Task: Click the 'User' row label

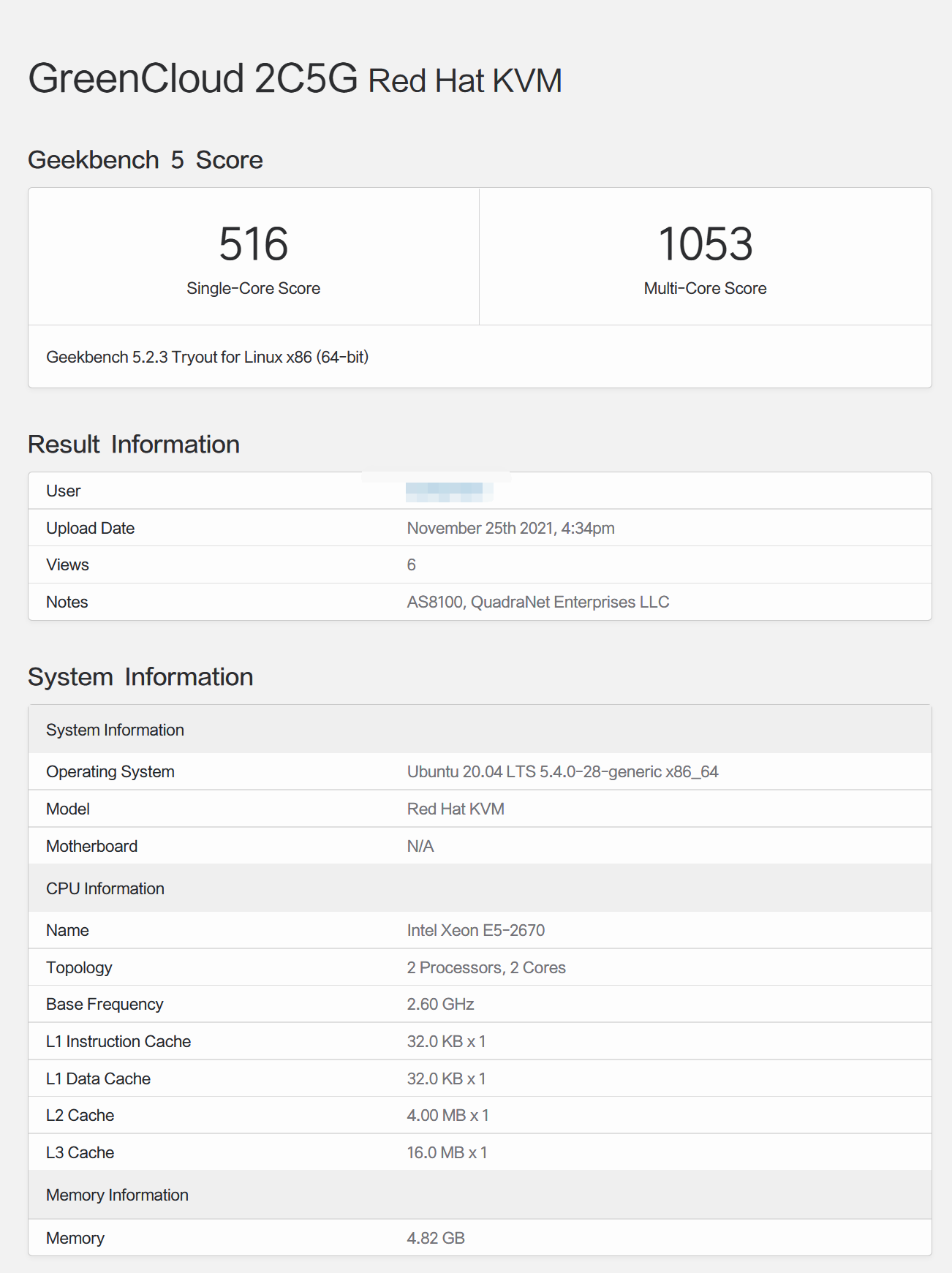Action: [64, 491]
